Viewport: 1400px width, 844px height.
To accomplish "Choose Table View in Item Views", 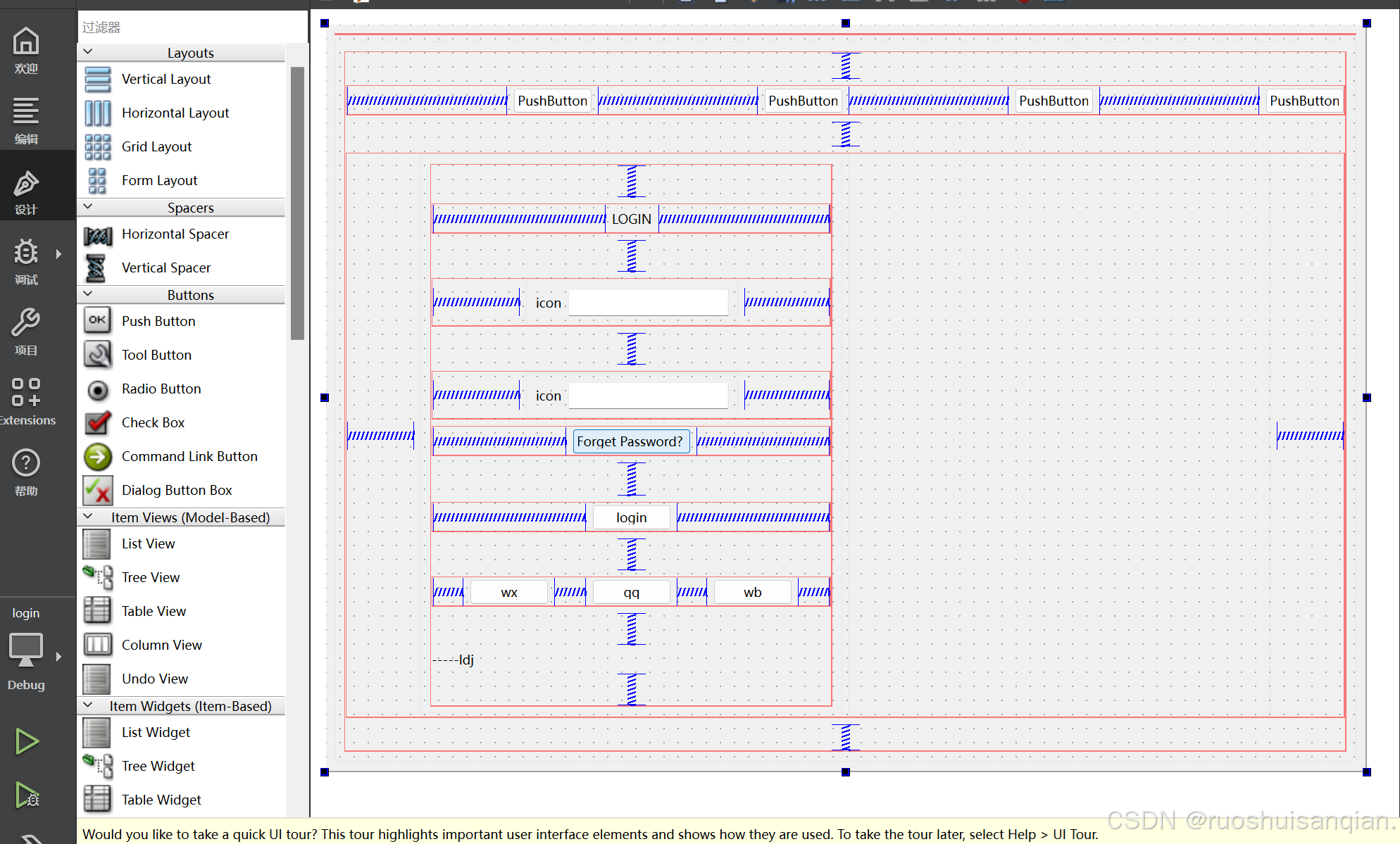I will point(154,611).
